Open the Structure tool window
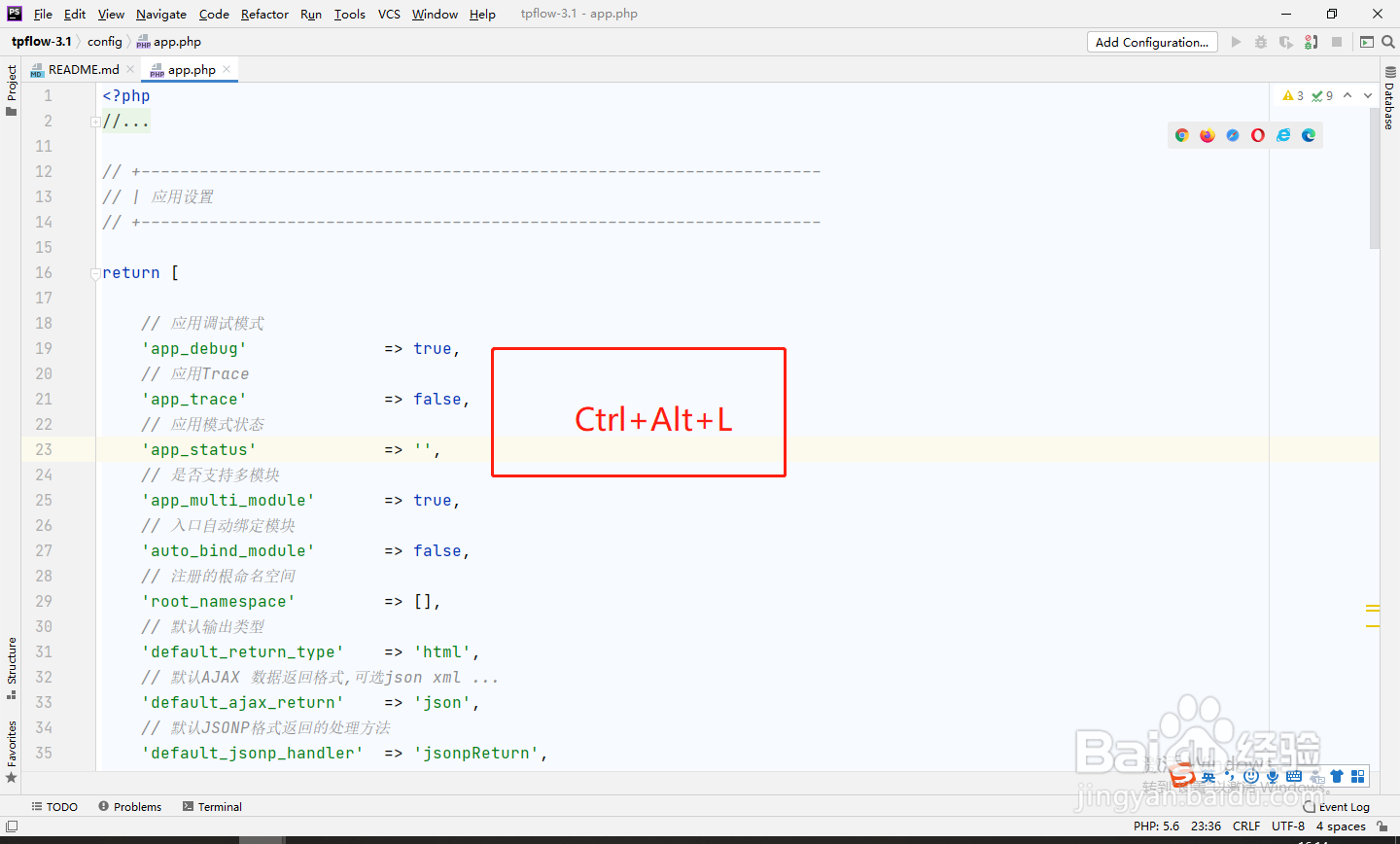1400x844 pixels. [11, 668]
